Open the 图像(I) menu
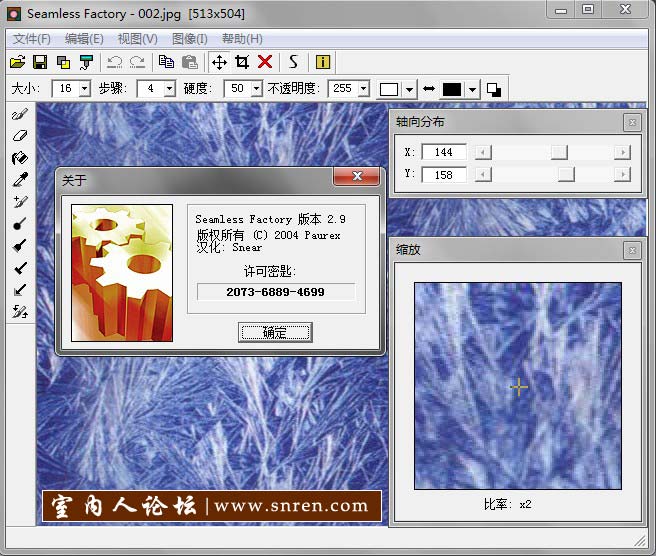The height and width of the screenshot is (556, 656). pyautogui.click(x=190, y=39)
